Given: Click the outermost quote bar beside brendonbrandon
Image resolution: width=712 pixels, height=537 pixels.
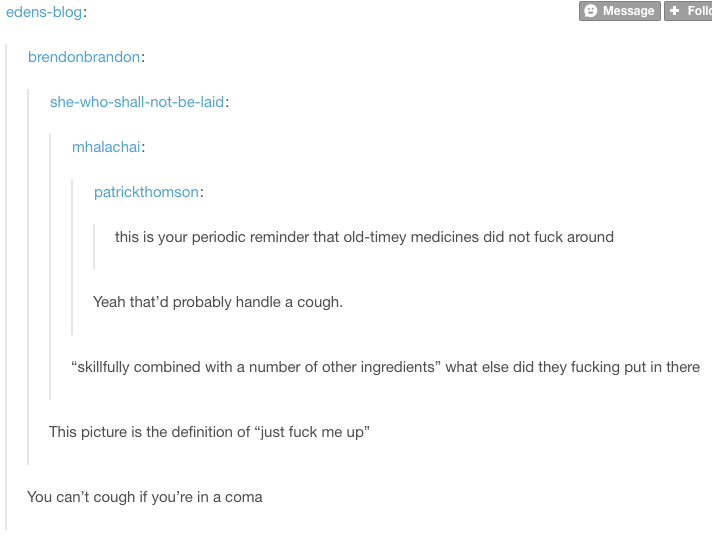Looking at the screenshot, I should [x=6, y=286].
